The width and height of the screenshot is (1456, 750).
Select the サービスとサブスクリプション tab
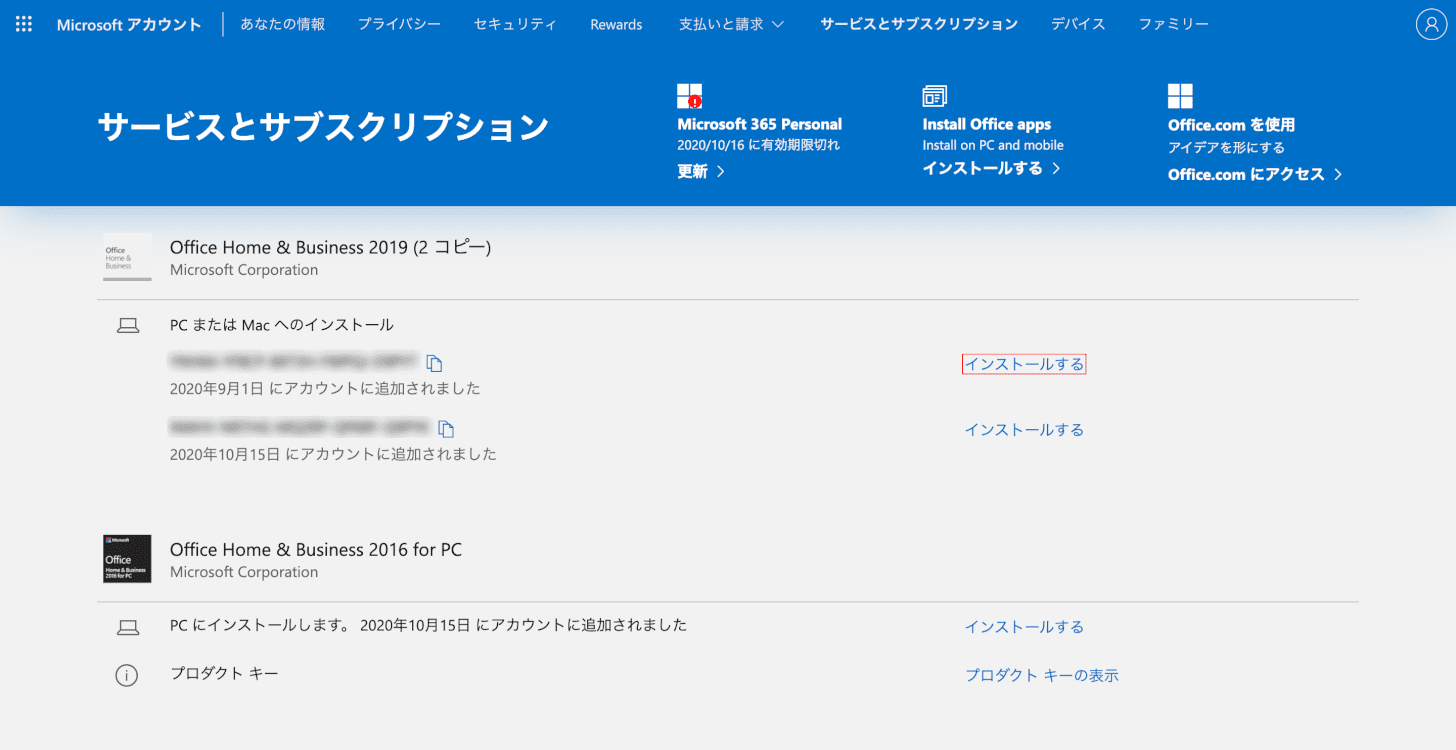coord(919,24)
